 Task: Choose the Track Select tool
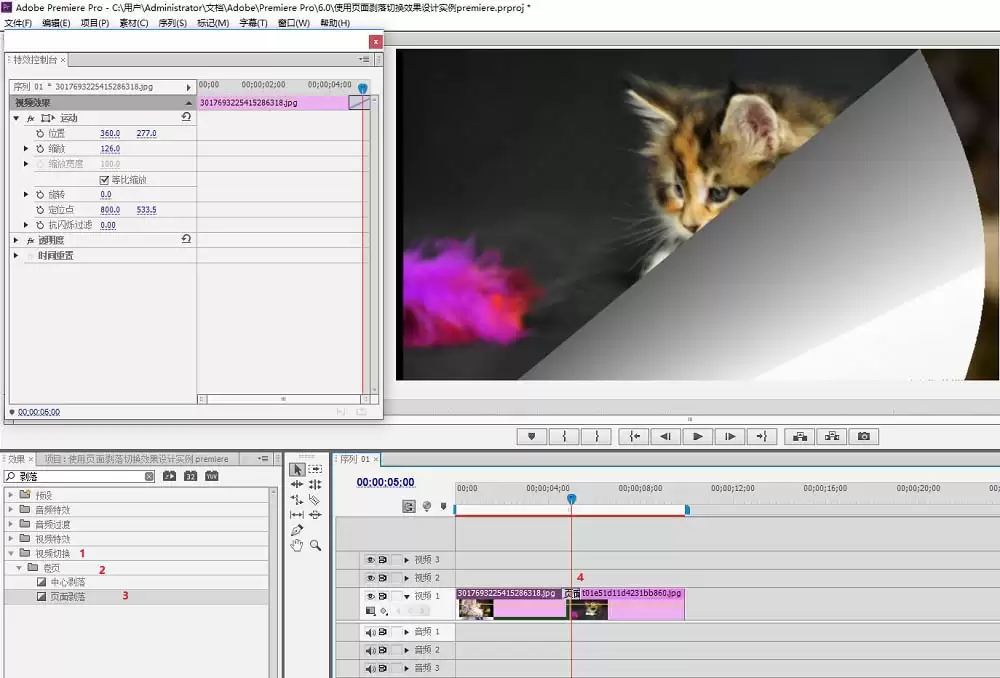(315, 469)
